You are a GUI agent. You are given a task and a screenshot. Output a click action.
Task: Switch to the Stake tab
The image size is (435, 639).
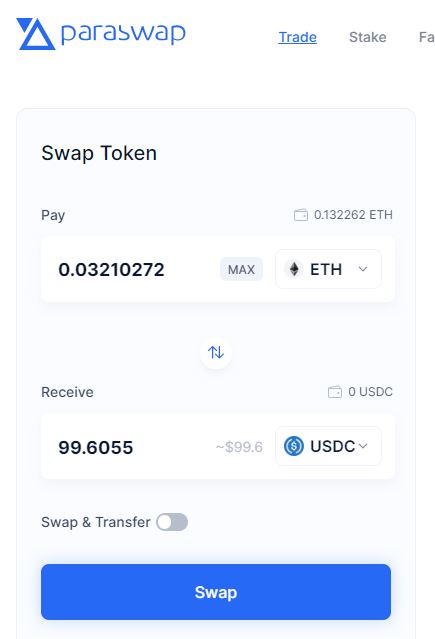pyautogui.click(x=368, y=37)
